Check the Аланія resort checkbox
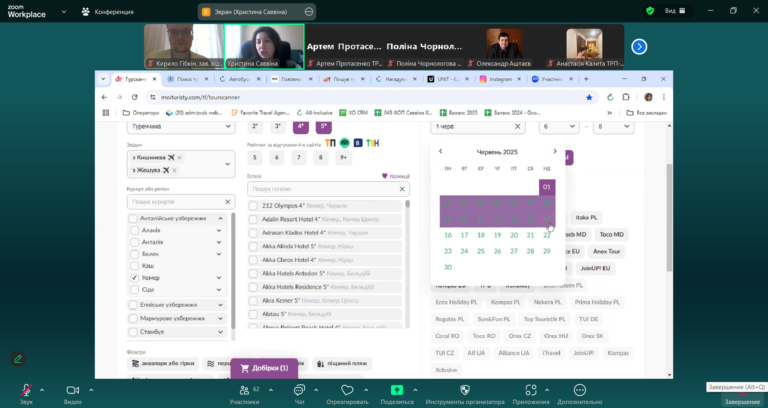This screenshot has height=408, width=768. pyautogui.click(x=135, y=230)
